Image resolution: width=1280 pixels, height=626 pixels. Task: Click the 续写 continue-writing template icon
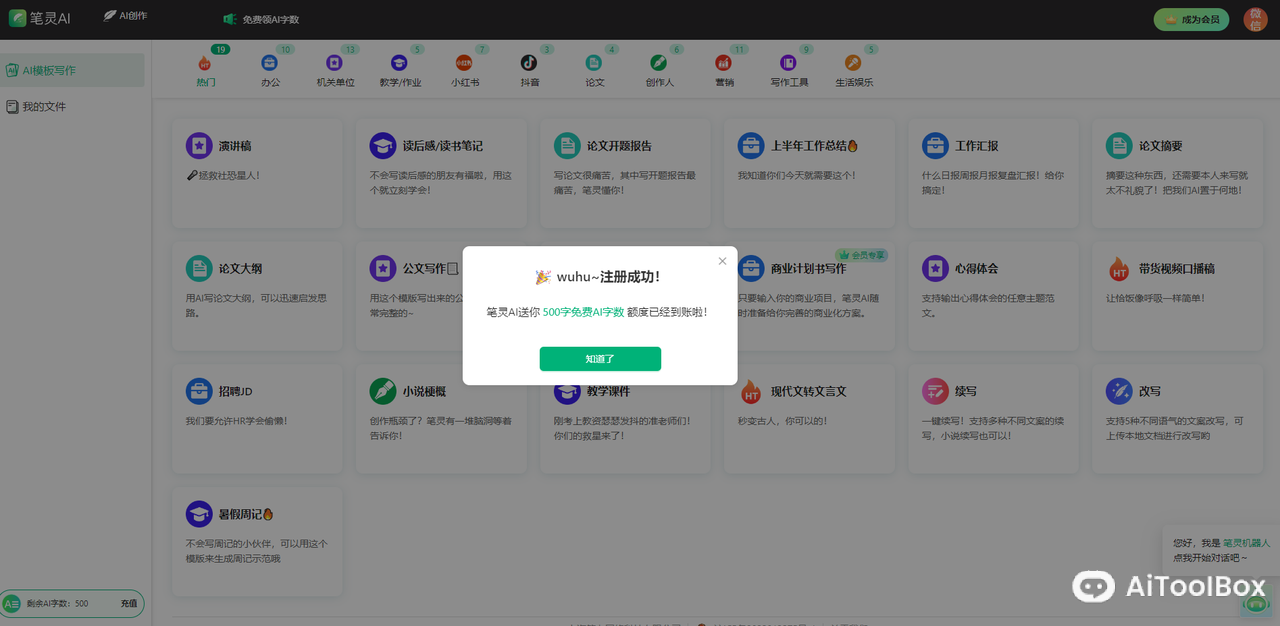[x=934, y=391]
